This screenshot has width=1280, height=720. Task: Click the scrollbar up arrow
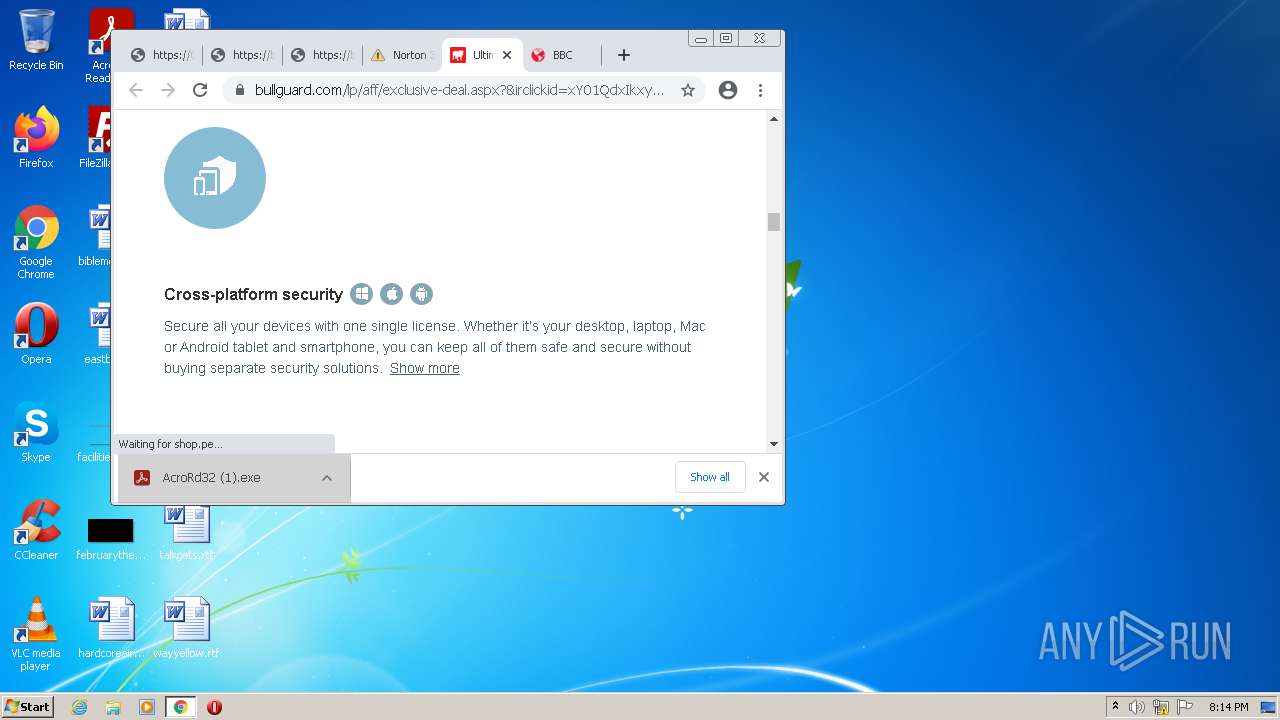(x=774, y=119)
